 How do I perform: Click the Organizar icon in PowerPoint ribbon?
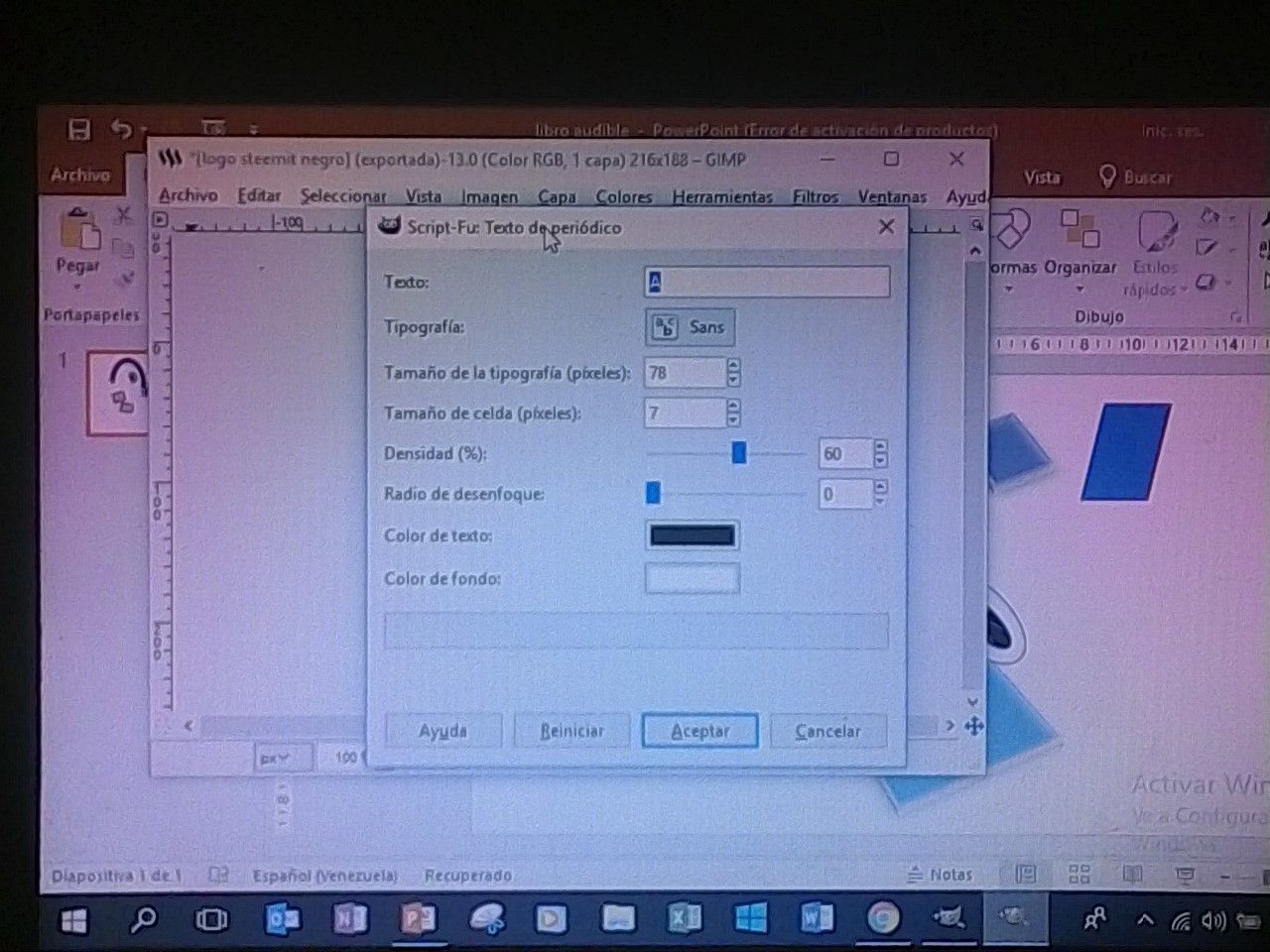1079,228
